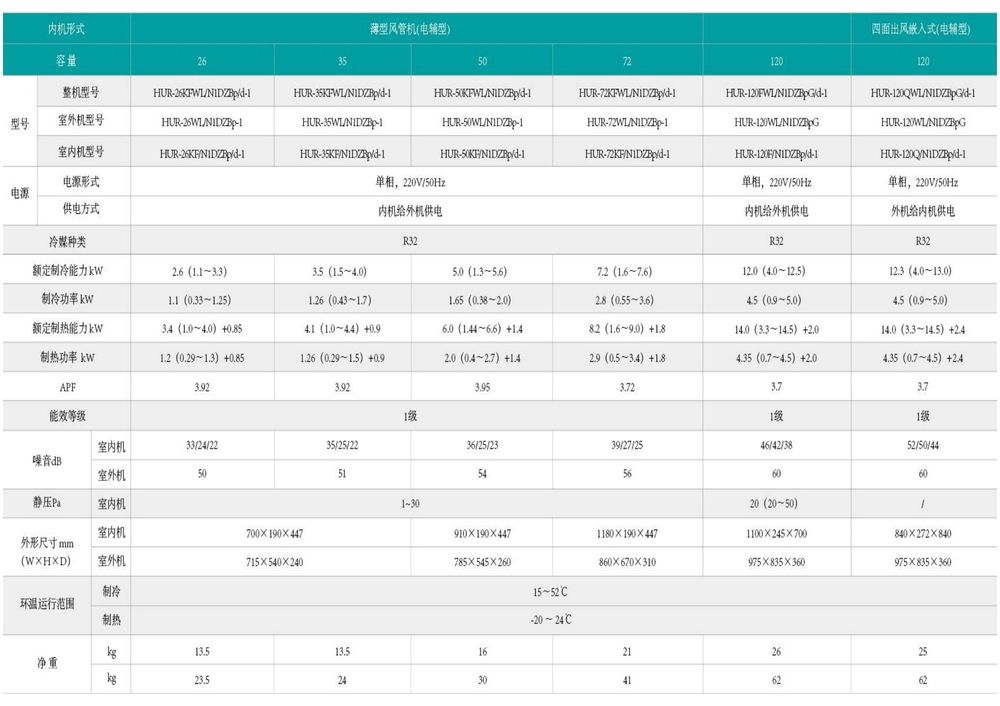The image size is (1000, 706).
Task: Select the 四面出风嵌入式(电辅型) header
Action: 921,29
